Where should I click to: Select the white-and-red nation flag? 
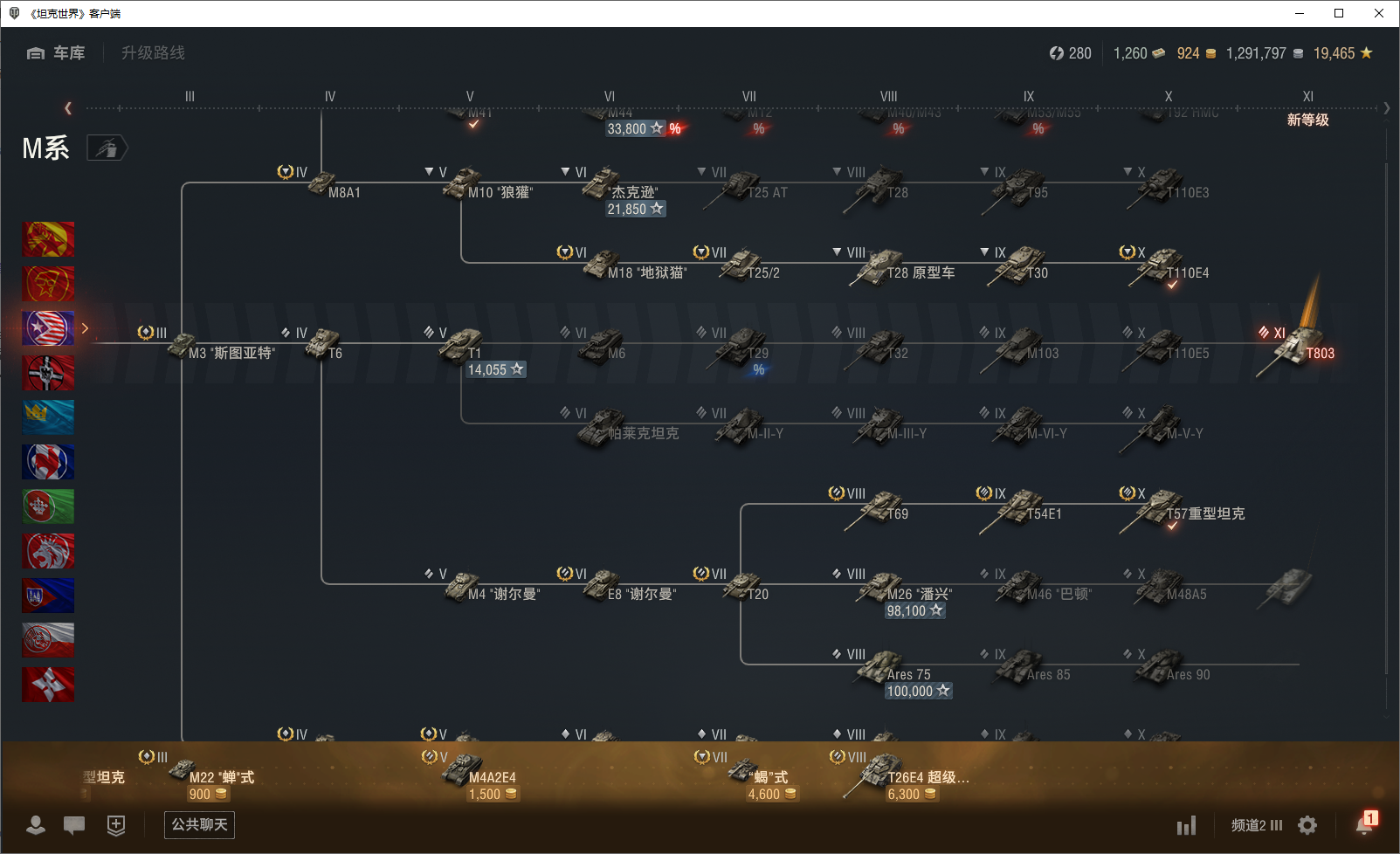pos(48,640)
